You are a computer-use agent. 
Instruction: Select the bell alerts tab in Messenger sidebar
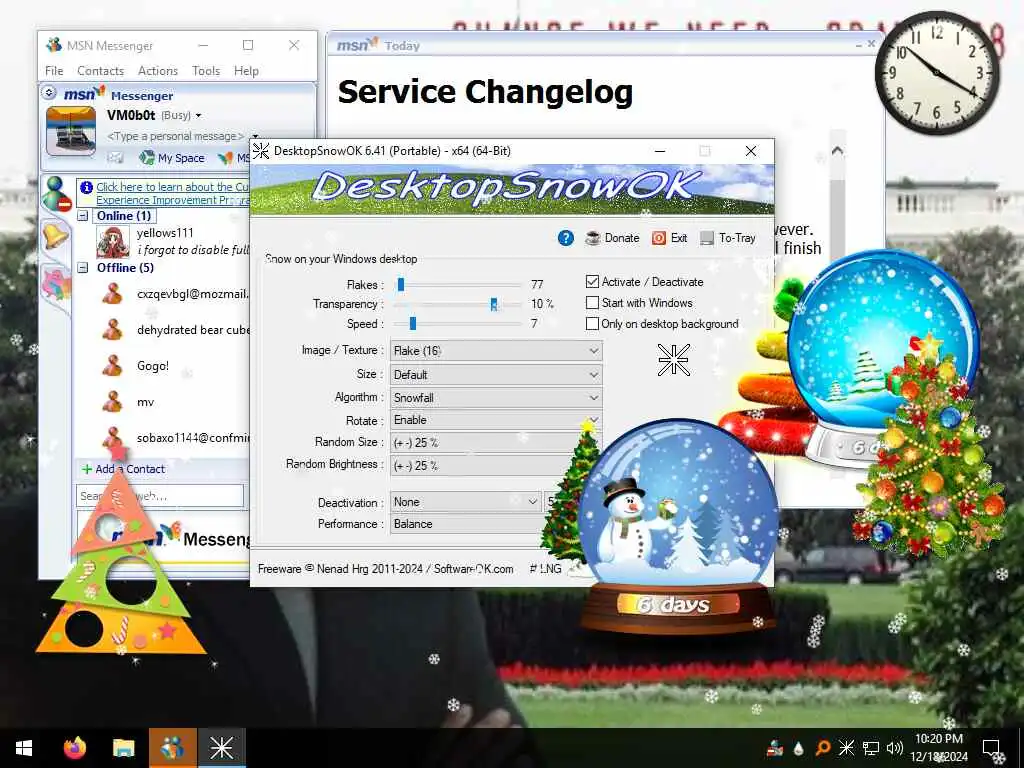click(x=55, y=235)
